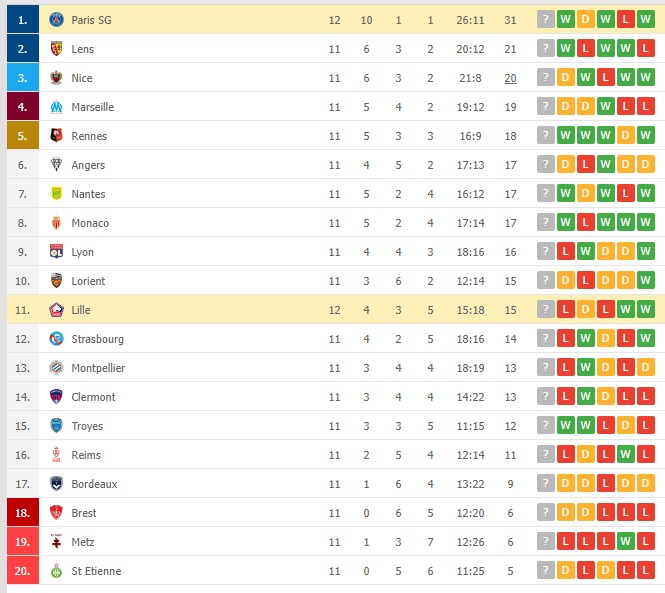Click Paris SG's upcoming match question mark
665x593 pixels.
point(545,20)
